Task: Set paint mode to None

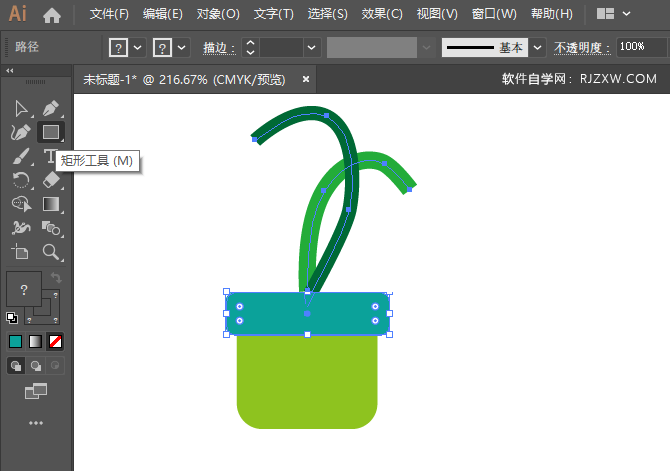Action: (55, 341)
